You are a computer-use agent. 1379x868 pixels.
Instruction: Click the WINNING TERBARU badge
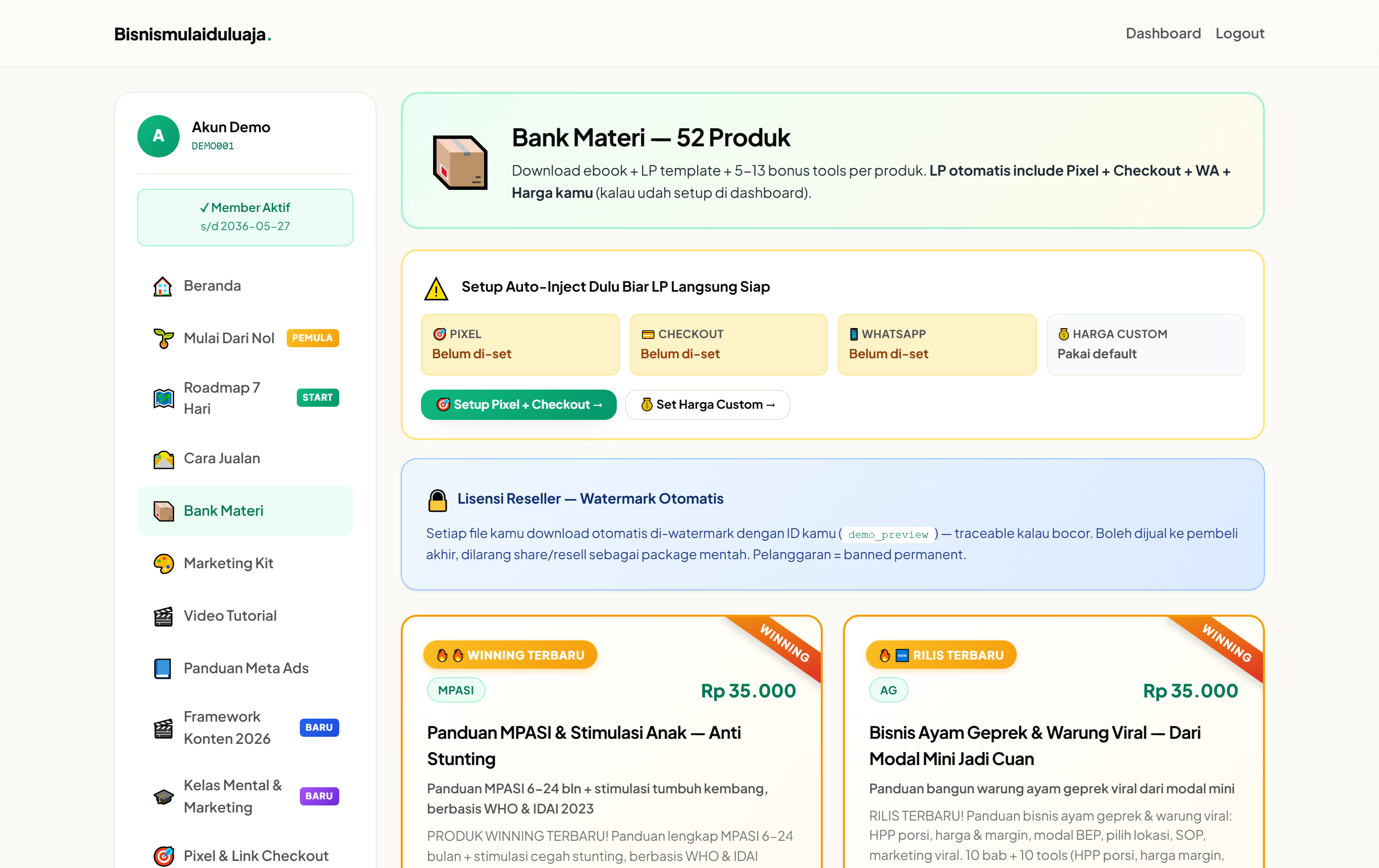coord(510,655)
